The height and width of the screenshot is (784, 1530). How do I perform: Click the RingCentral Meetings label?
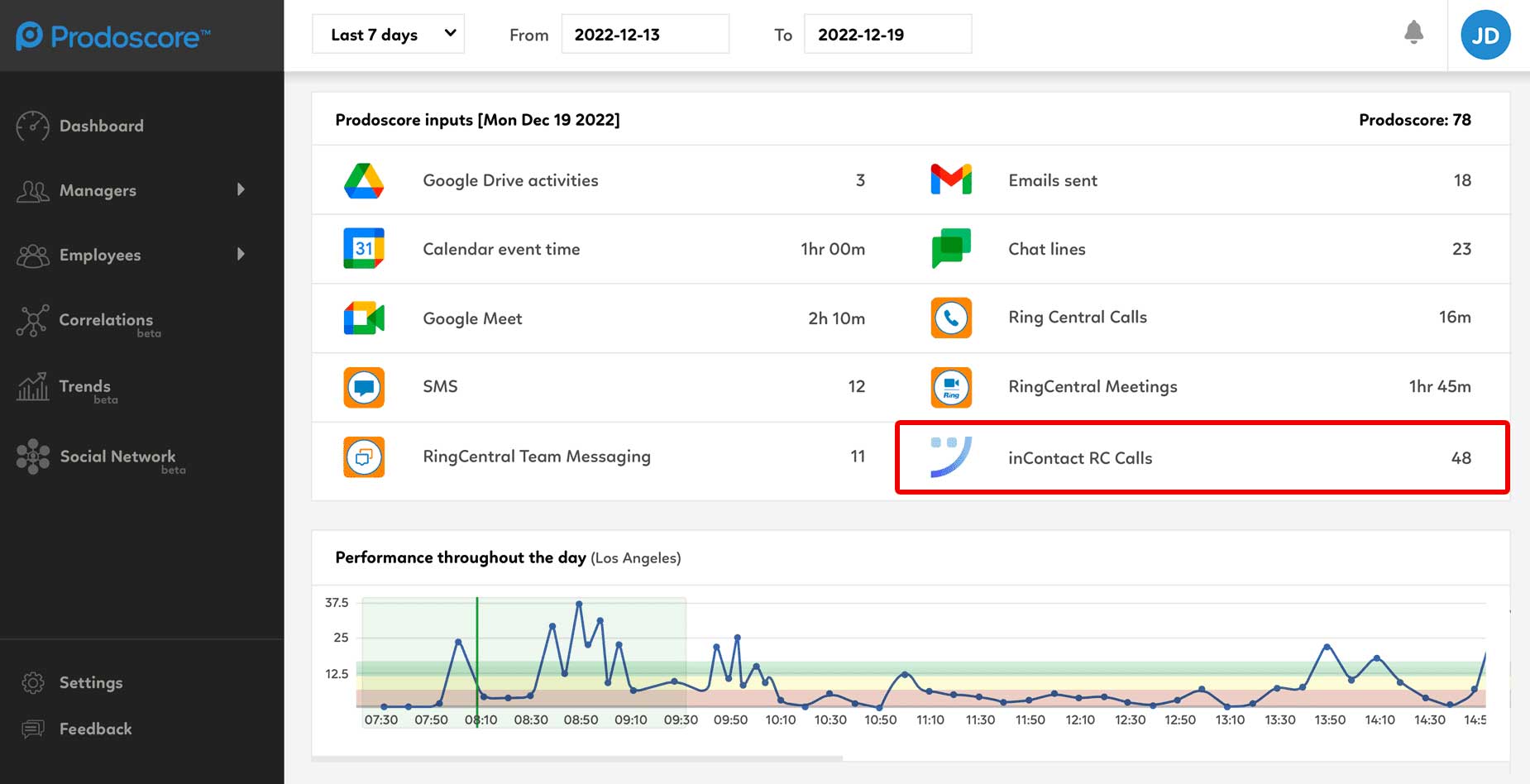pyautogui.click(x=1093, y=386)
